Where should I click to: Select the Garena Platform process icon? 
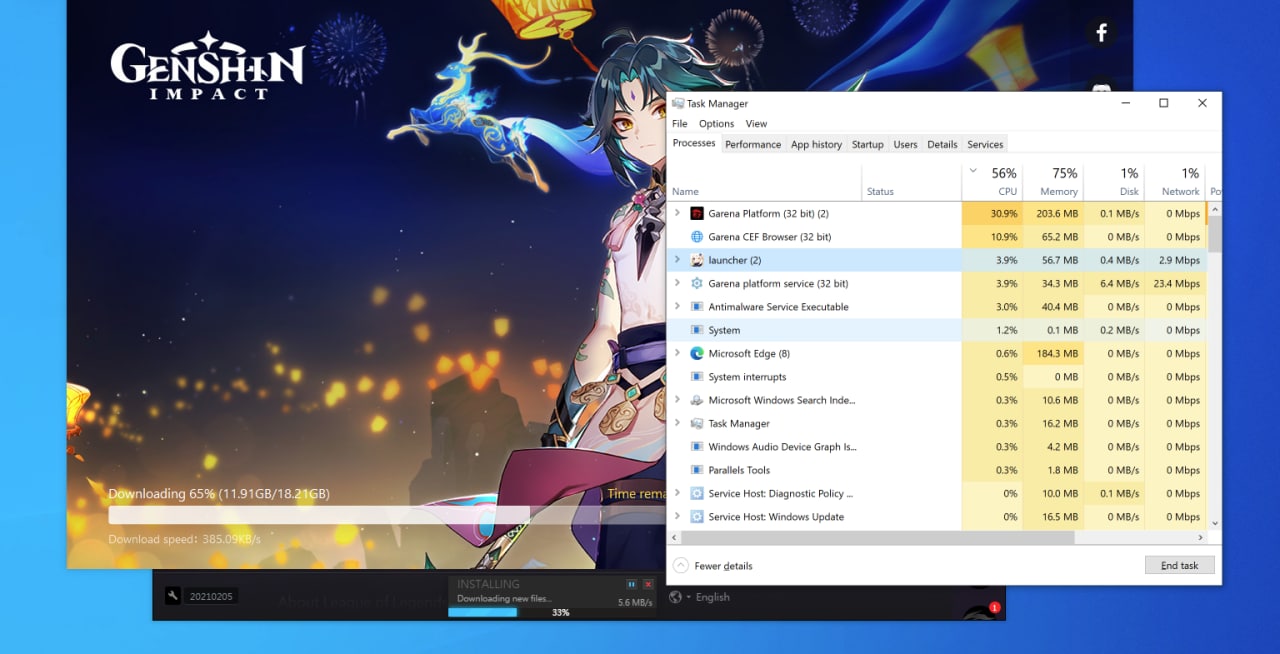[x=697, y=213]
